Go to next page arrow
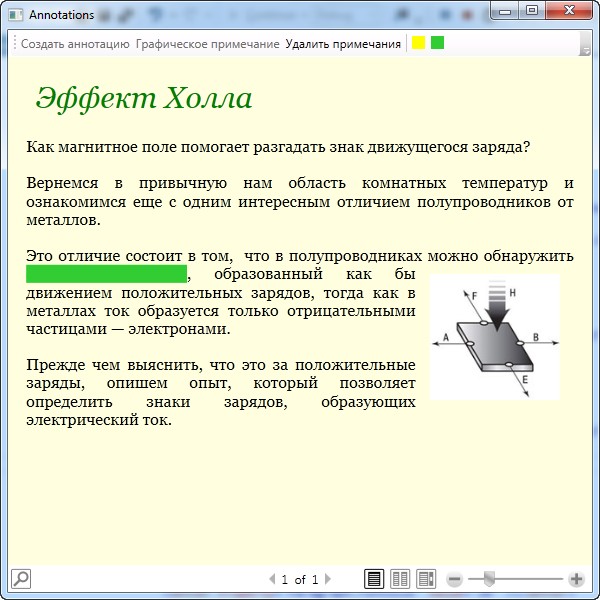This screenshot has width=600, height=600. click(328, 579)
